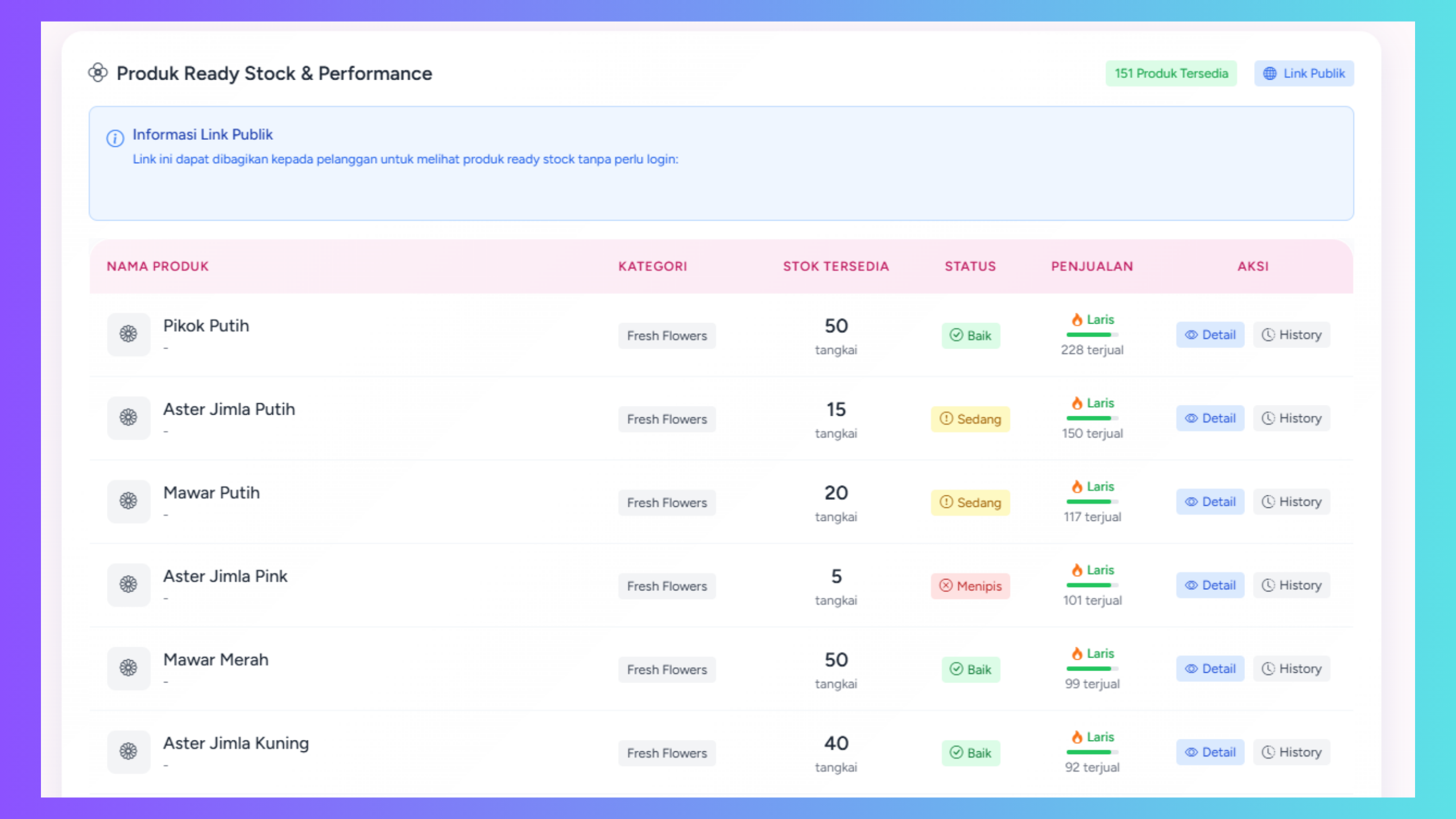Click the fire Laris badge for Pikok Putih
The height and width of the screenshot is (819, 1456).
pos(1091,320)
